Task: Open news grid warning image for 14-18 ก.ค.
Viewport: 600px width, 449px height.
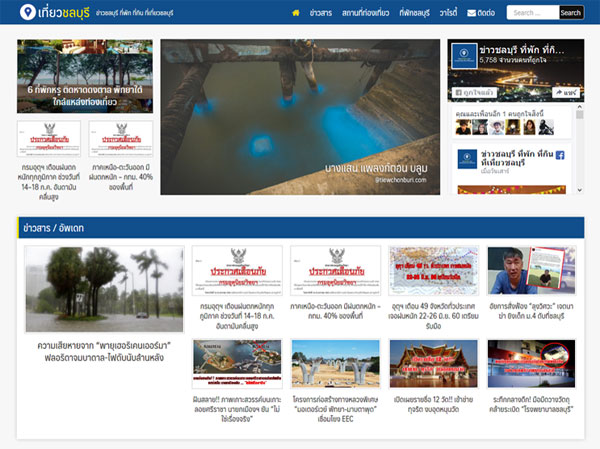Action: (237, 271)
